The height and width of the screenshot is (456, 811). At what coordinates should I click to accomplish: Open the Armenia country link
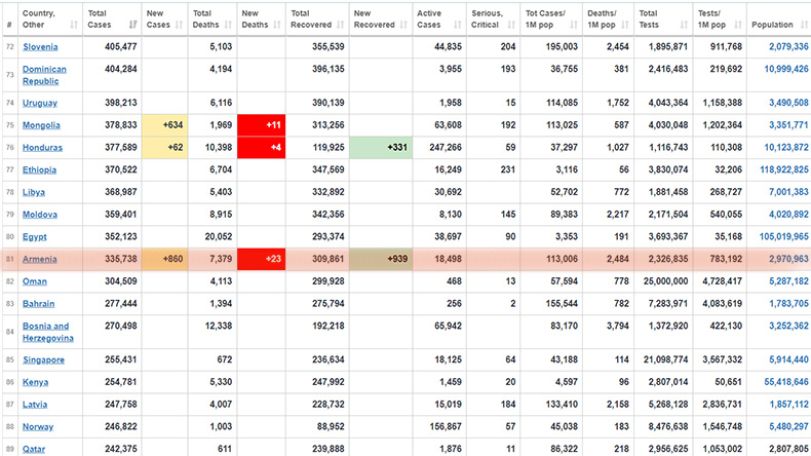click(39, 259)
